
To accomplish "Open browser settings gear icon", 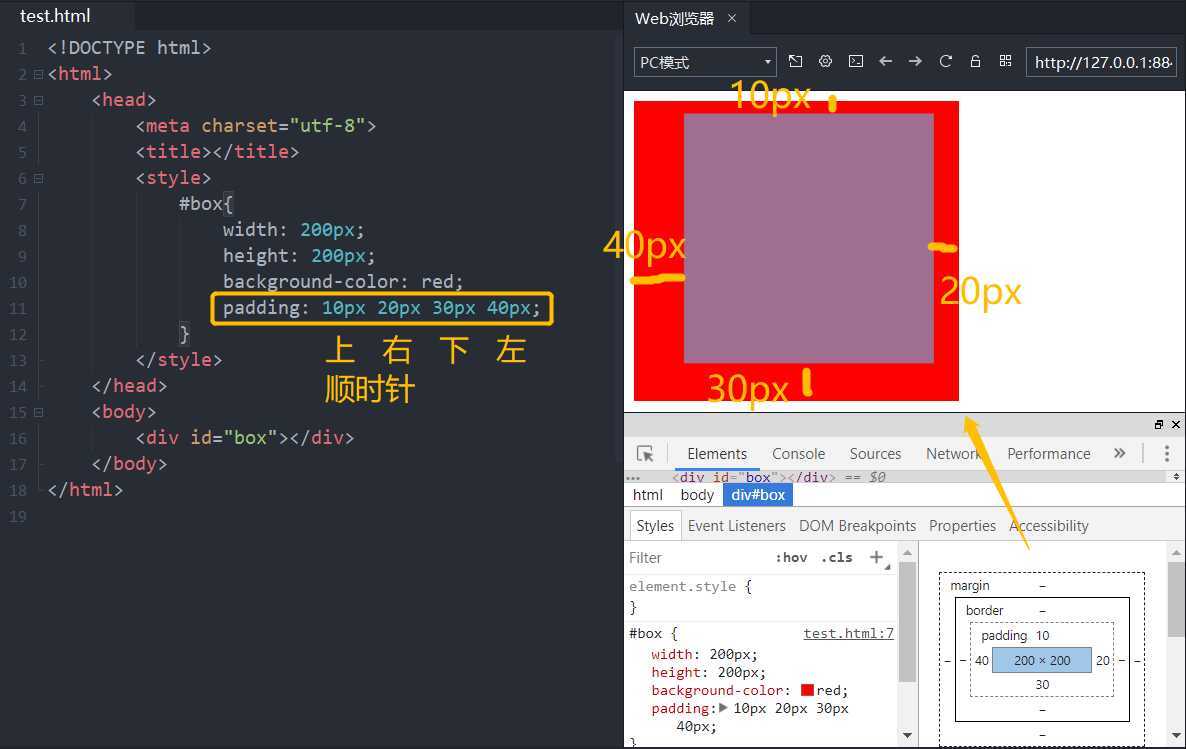I will tap(825, 61).
